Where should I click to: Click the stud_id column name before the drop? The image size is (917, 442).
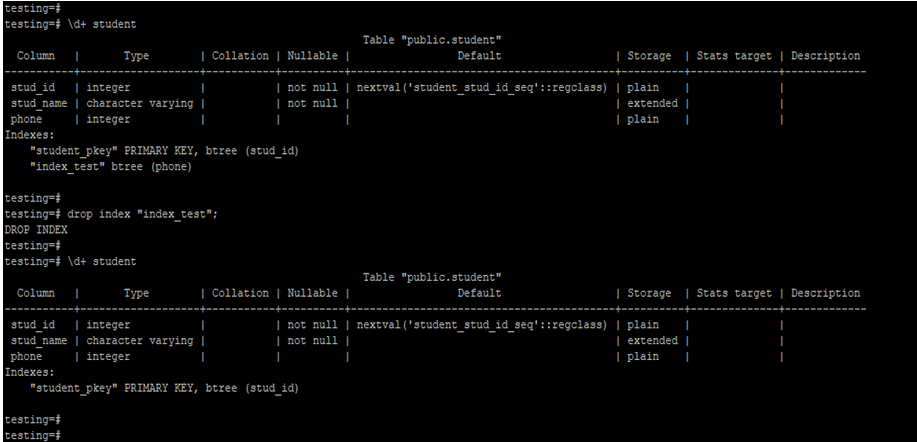tap(33, 88)
